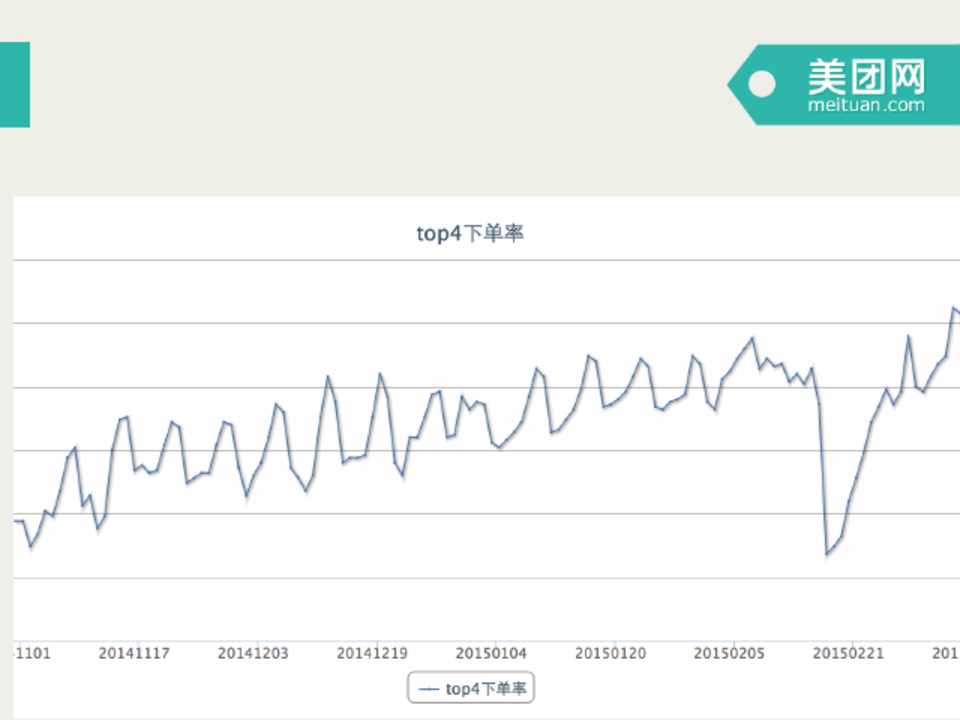Click the chart title top4下单率

pos(470,234)
